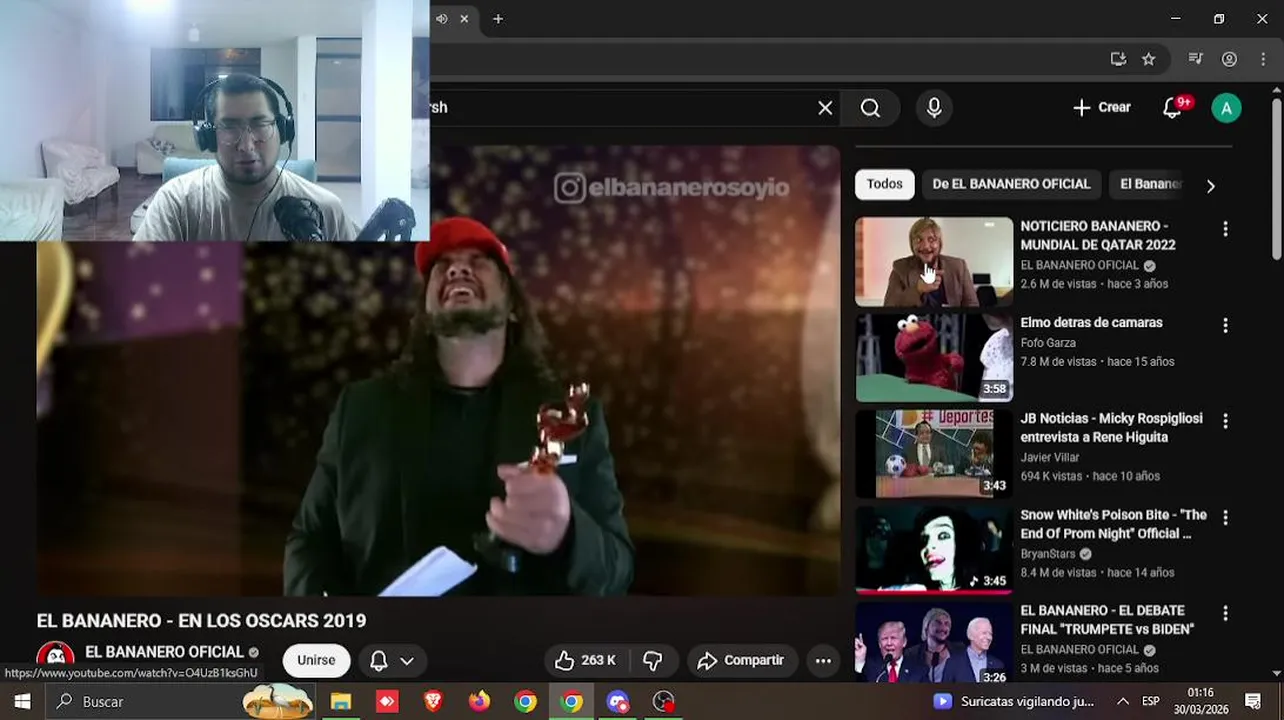Open JB Noticias Micky Rospigliosi video title
Screen dimensions: 1284x720
click(x=1111, y=428)
